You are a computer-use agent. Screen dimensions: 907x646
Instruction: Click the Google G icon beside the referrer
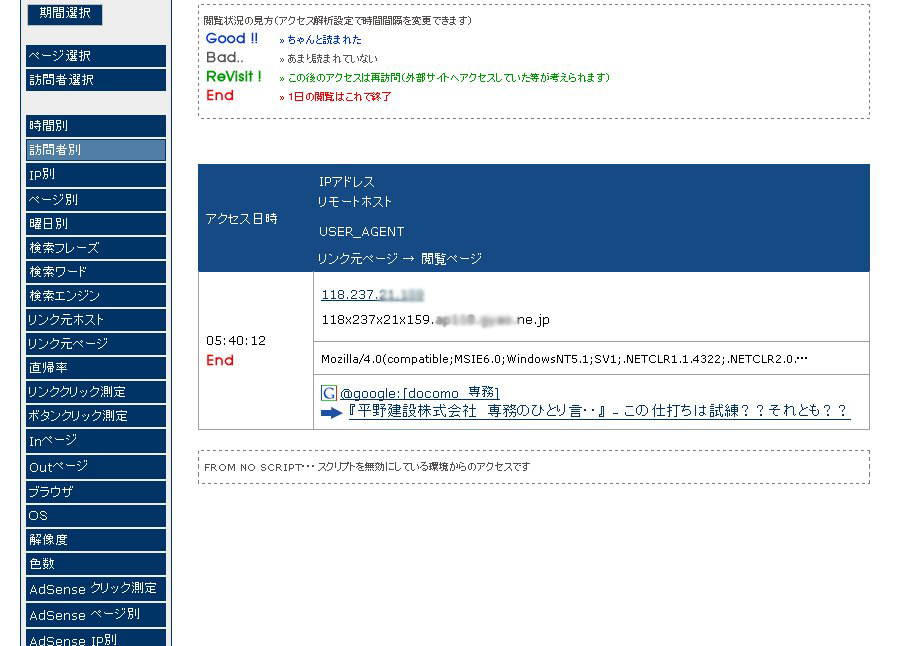point(329,393)
